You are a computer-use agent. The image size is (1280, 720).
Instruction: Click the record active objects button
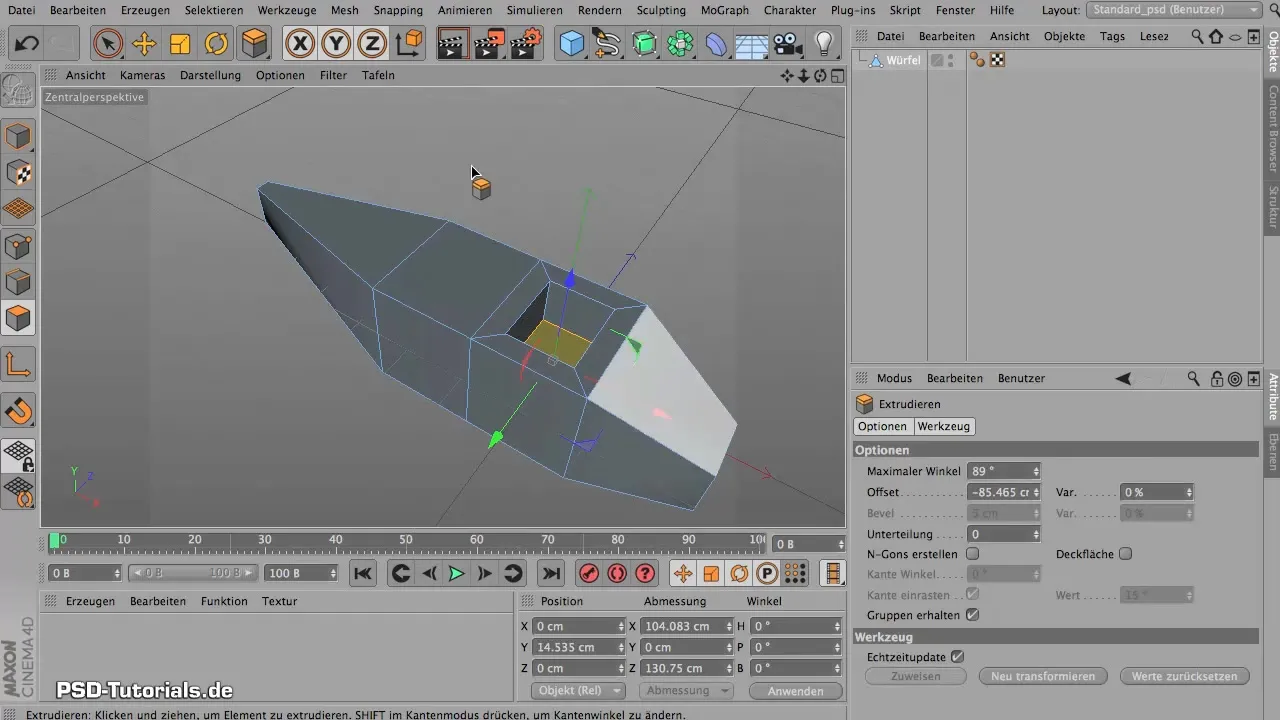coord(589,573)
